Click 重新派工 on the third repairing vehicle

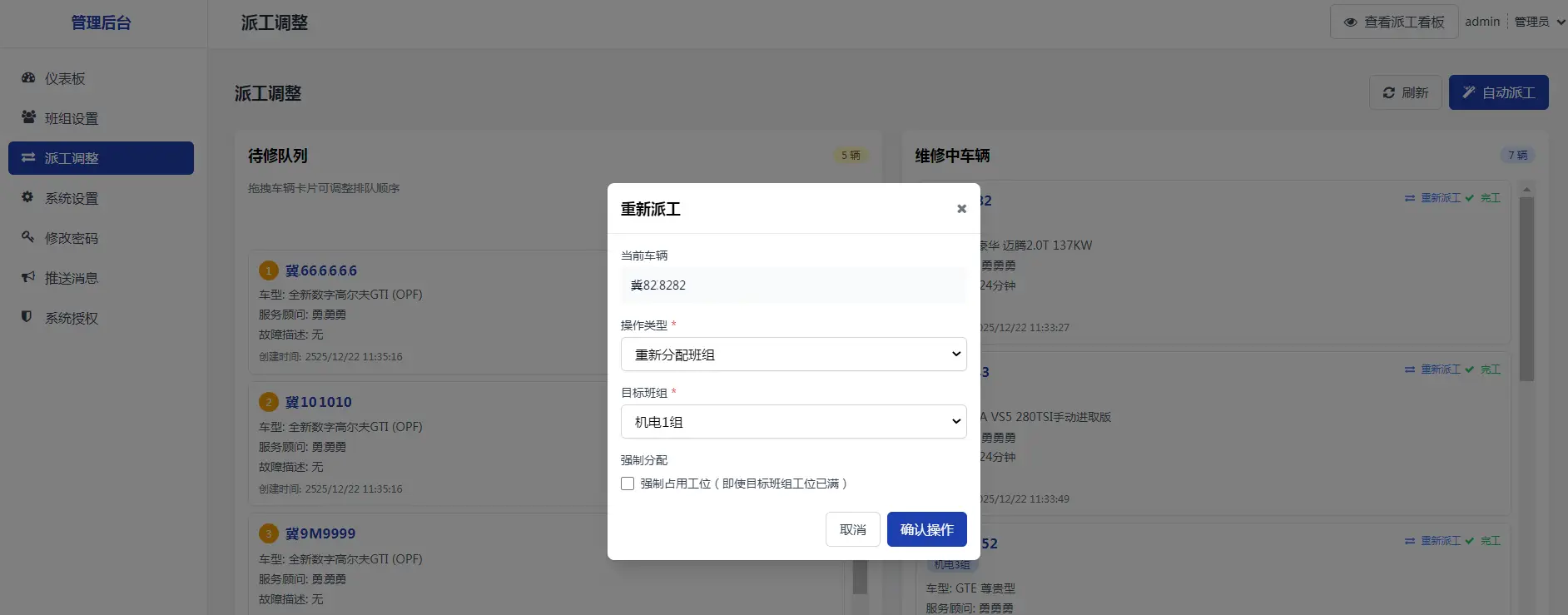click(x=1432, y=541)
